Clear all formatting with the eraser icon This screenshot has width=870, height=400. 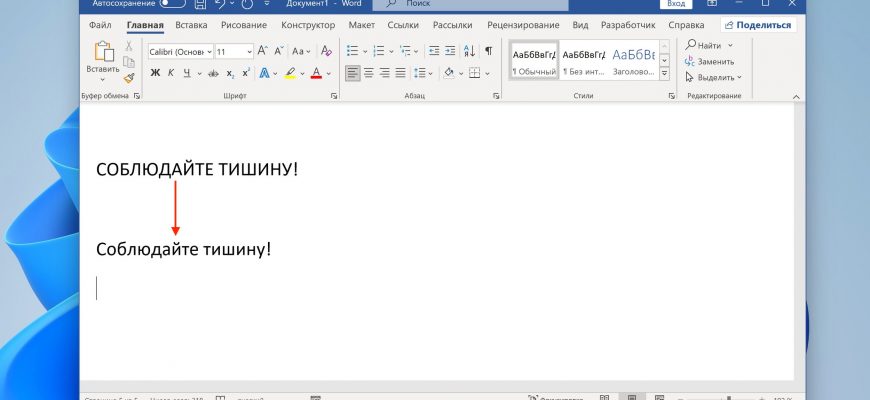pyautogui.click(x=326, y=50)
